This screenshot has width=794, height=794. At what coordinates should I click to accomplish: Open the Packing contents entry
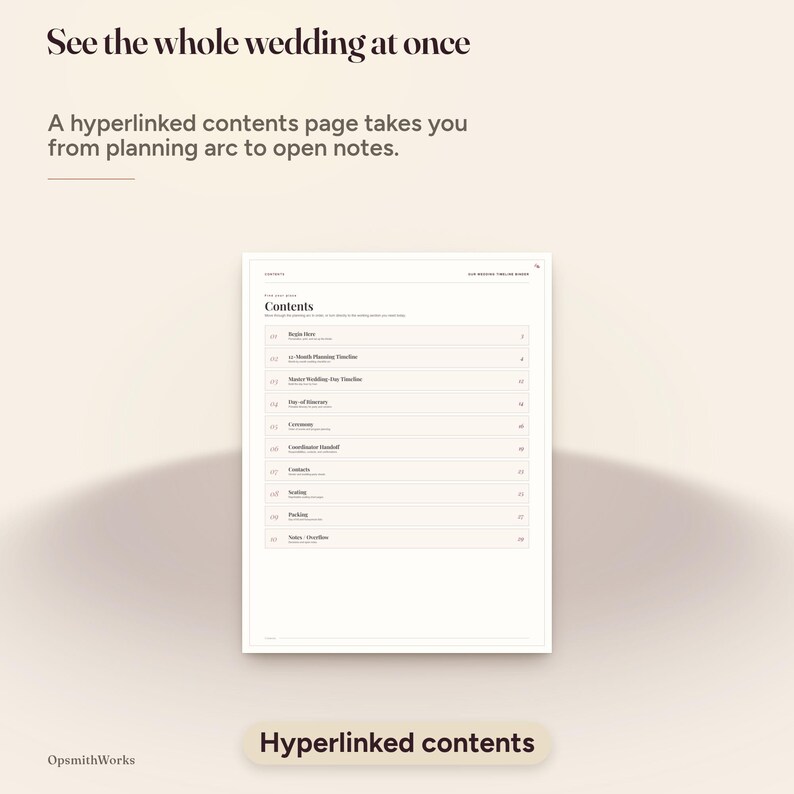(396, 517)
